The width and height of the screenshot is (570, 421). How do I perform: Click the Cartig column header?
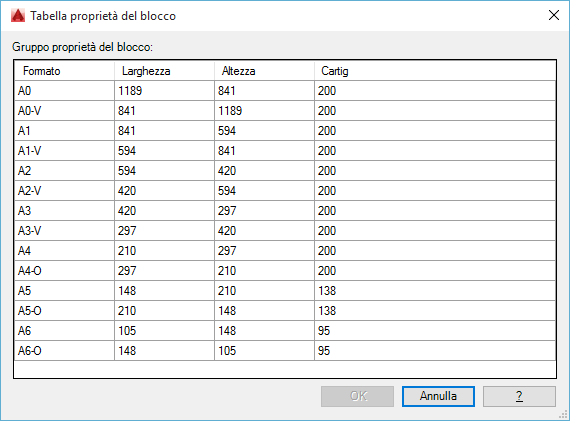(x=435, y=71)
